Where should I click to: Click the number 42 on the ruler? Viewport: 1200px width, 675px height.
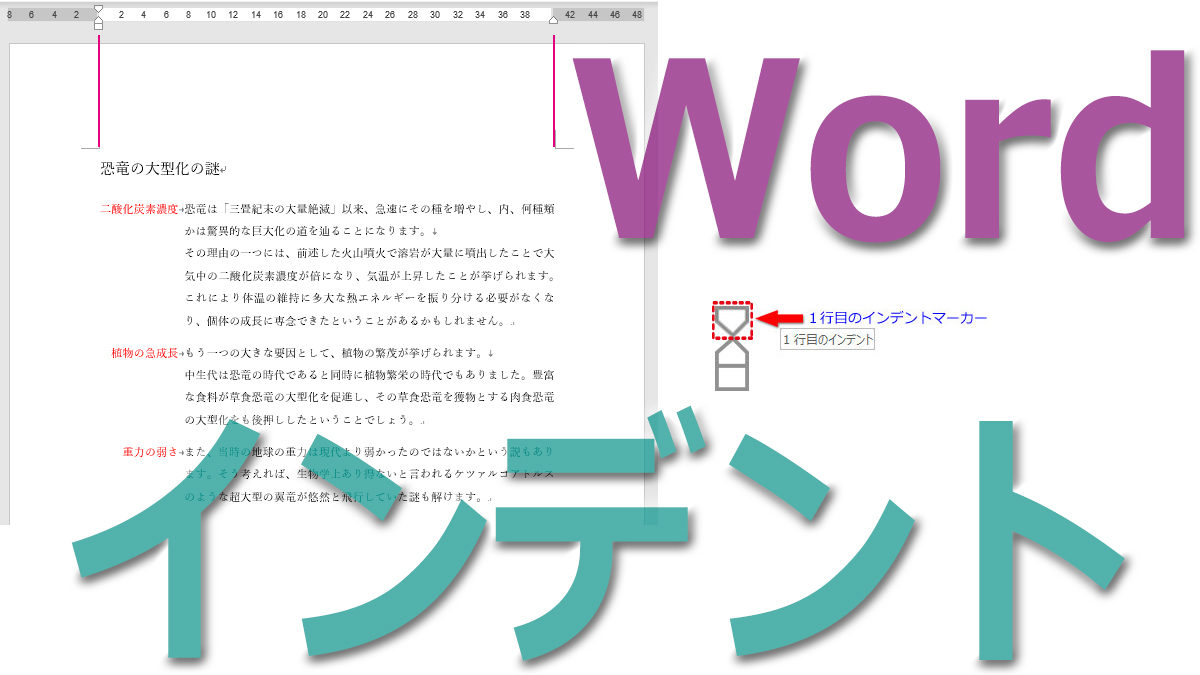click(570, 13)
